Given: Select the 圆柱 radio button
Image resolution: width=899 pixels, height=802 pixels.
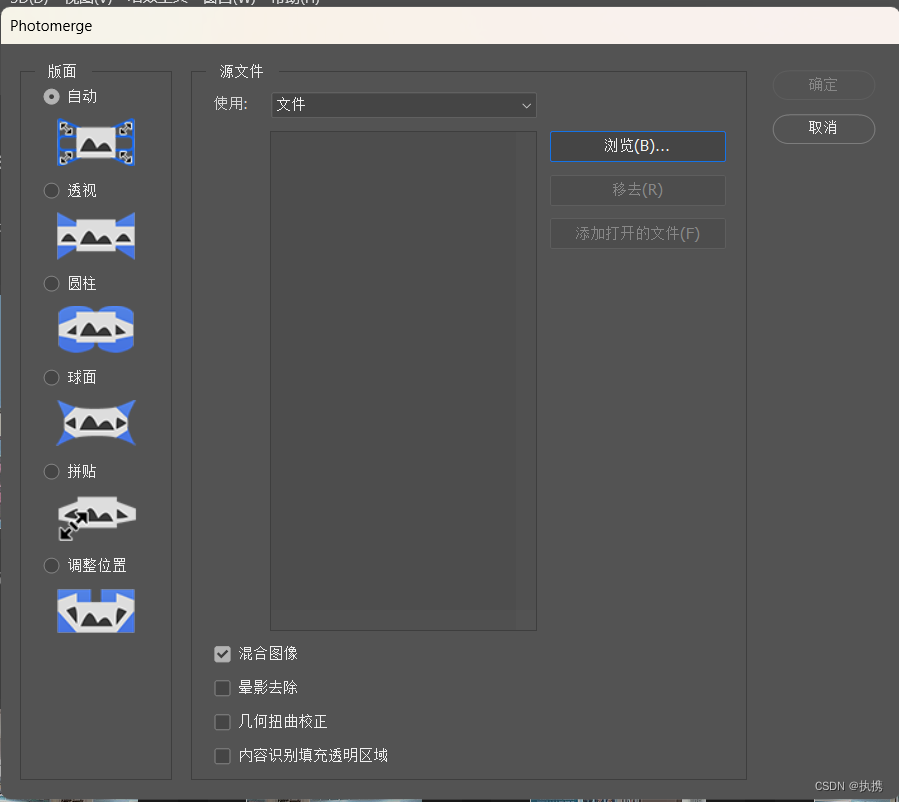Looking at the screenshot, I should [x=52, y=284].
